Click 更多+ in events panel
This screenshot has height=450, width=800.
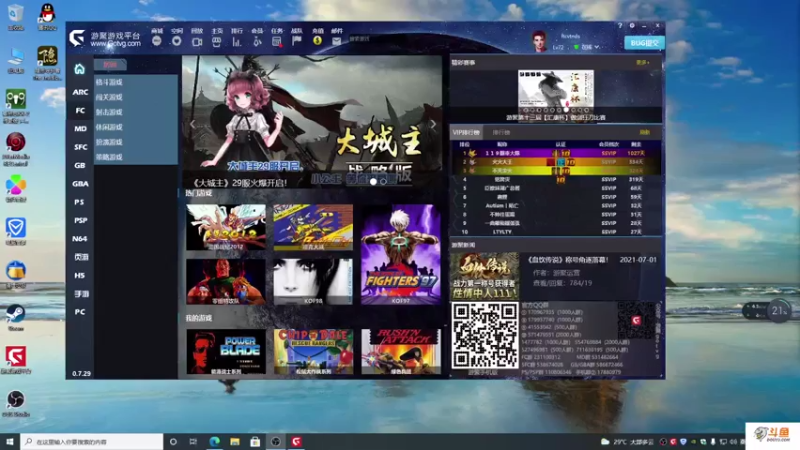[643, 63]
